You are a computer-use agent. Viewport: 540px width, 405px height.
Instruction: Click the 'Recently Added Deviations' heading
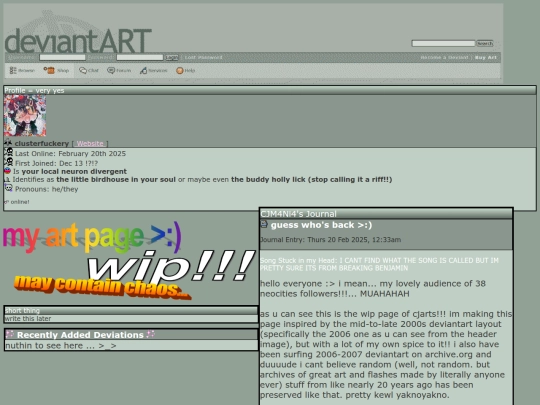click(80, 335)
